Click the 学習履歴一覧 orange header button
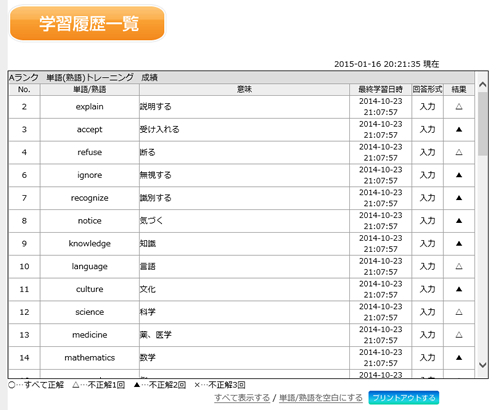The image size is (500, 410). (87, 24)
